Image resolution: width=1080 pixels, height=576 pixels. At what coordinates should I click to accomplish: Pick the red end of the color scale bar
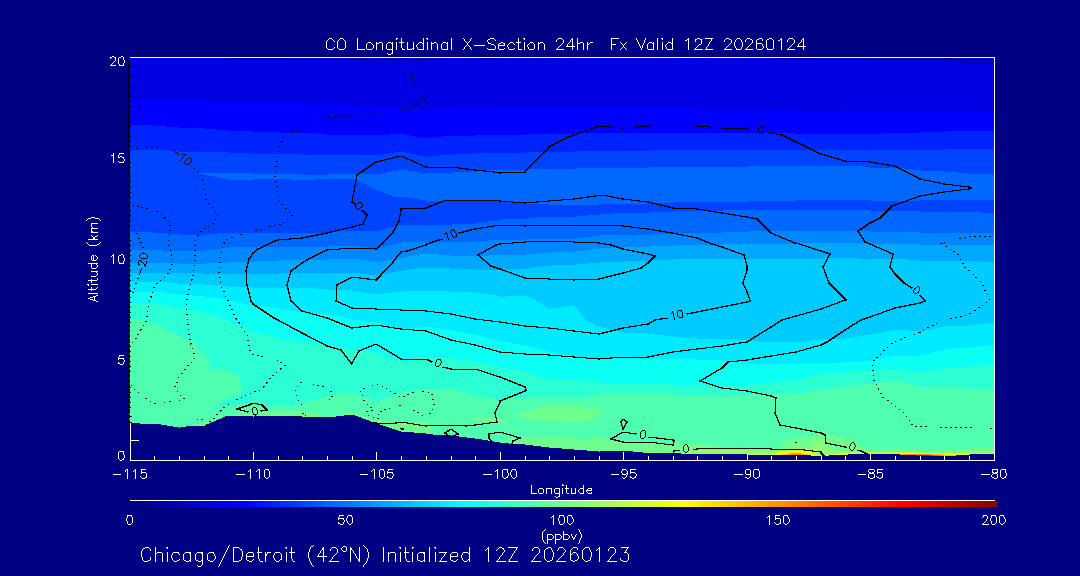tap(988, 502)
